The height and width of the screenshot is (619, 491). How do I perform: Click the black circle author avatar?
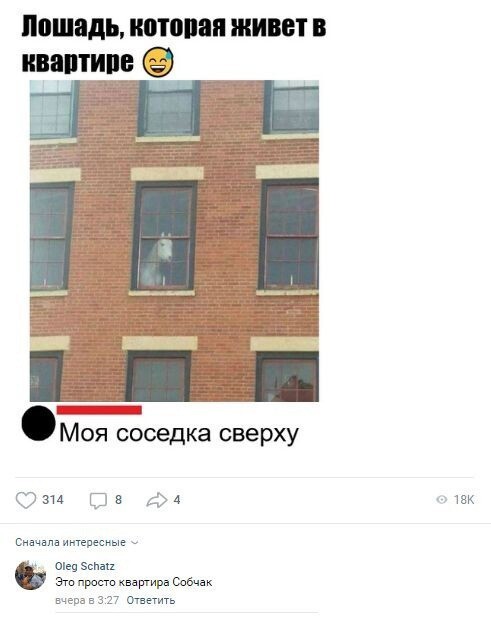(x=38, y=423)
